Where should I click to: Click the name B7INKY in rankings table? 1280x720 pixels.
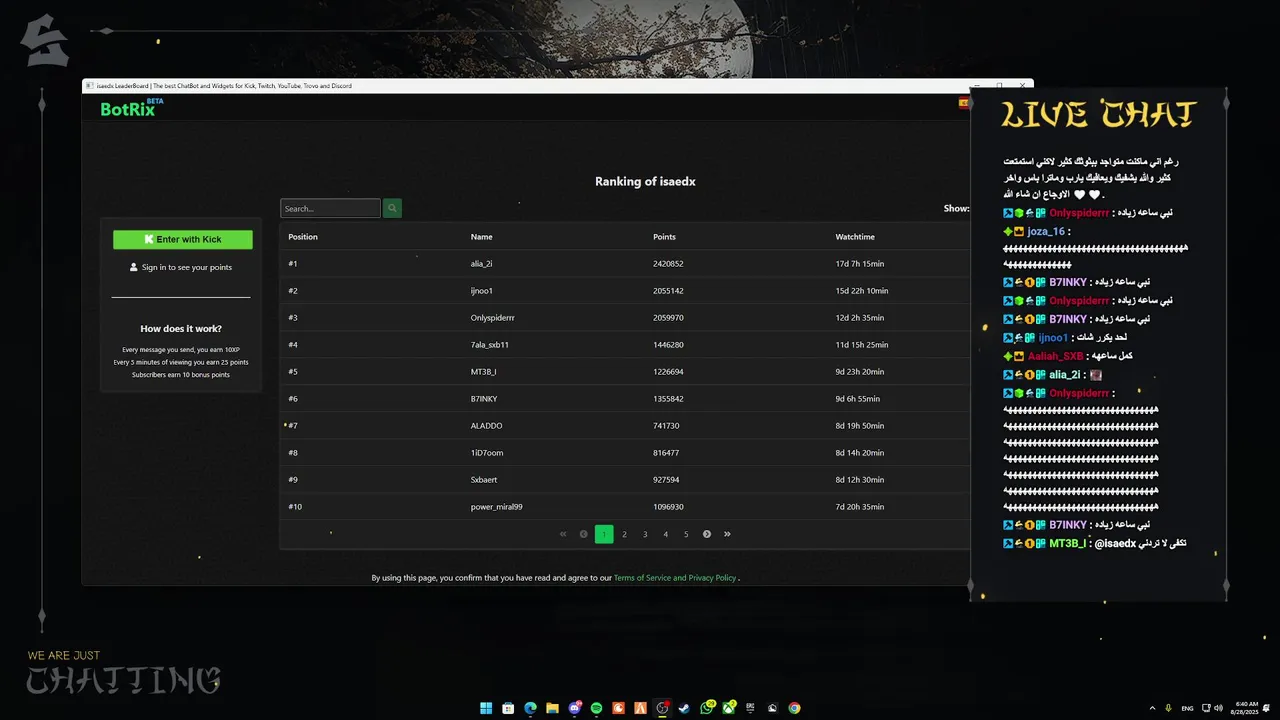pos(484,399)
